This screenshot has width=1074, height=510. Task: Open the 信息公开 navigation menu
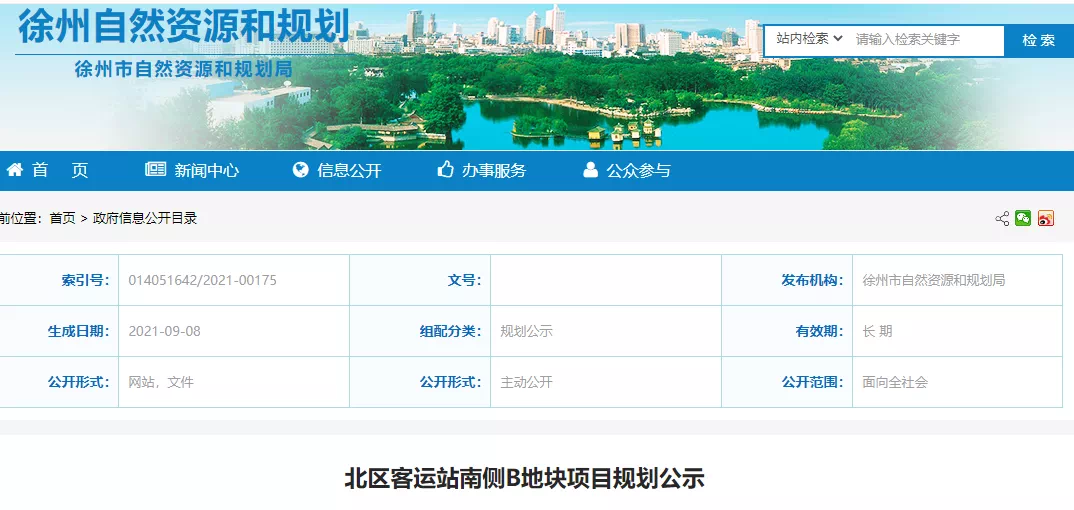349,170
